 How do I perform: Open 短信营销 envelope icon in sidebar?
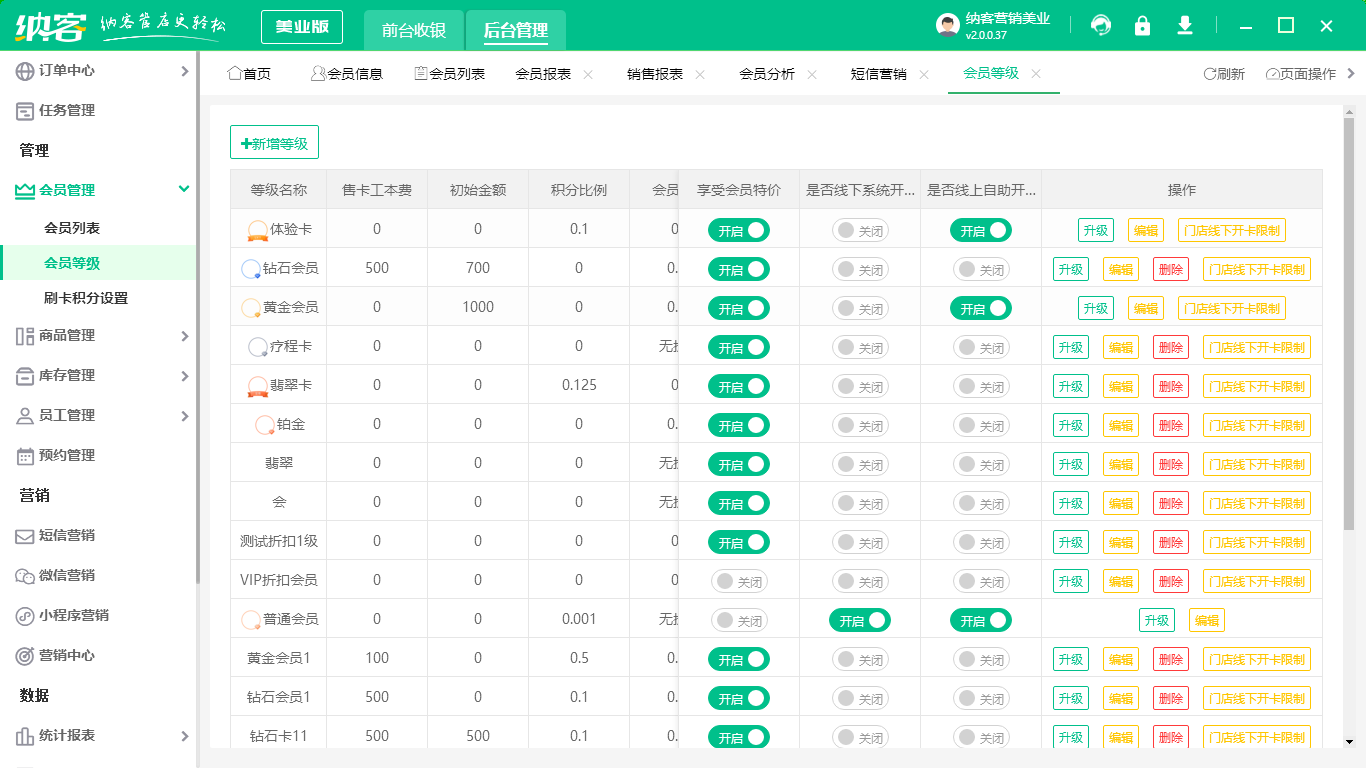click(25, 536)
